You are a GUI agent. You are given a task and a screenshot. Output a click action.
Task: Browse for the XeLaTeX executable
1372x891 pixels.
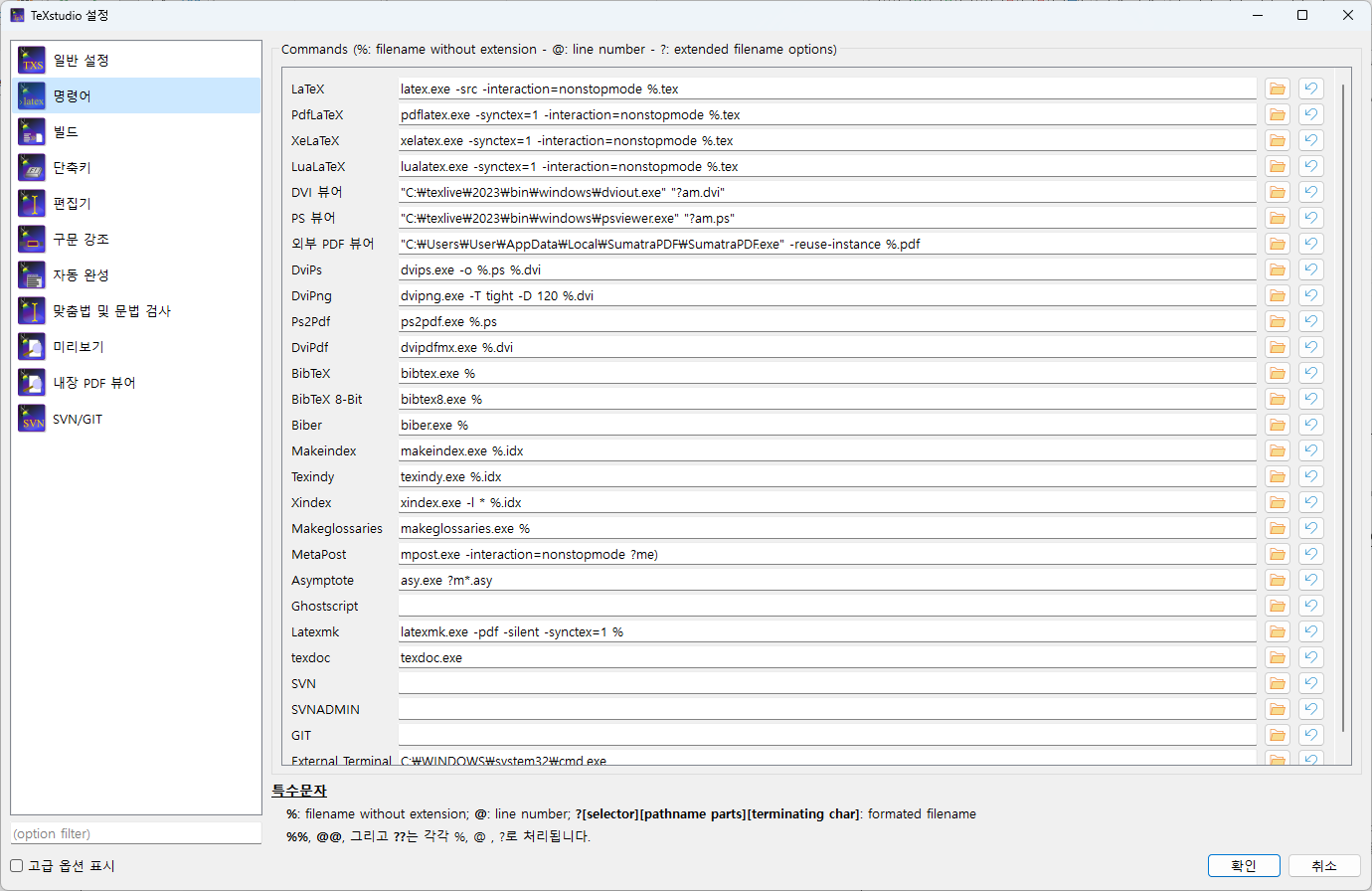[x=1278, y=140]
